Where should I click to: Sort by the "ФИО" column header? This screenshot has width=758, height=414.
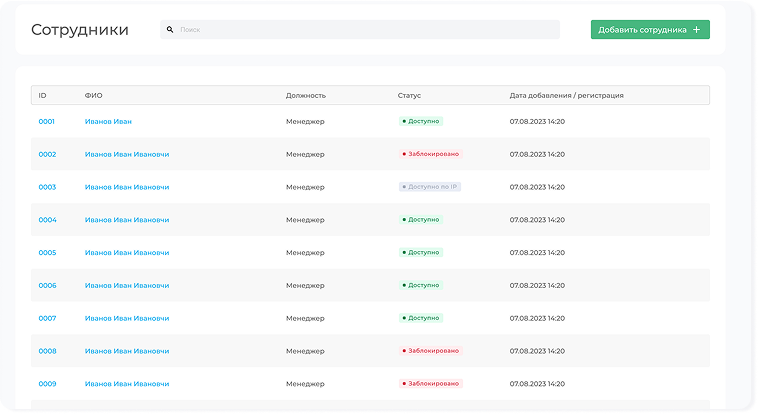(93, 95)
